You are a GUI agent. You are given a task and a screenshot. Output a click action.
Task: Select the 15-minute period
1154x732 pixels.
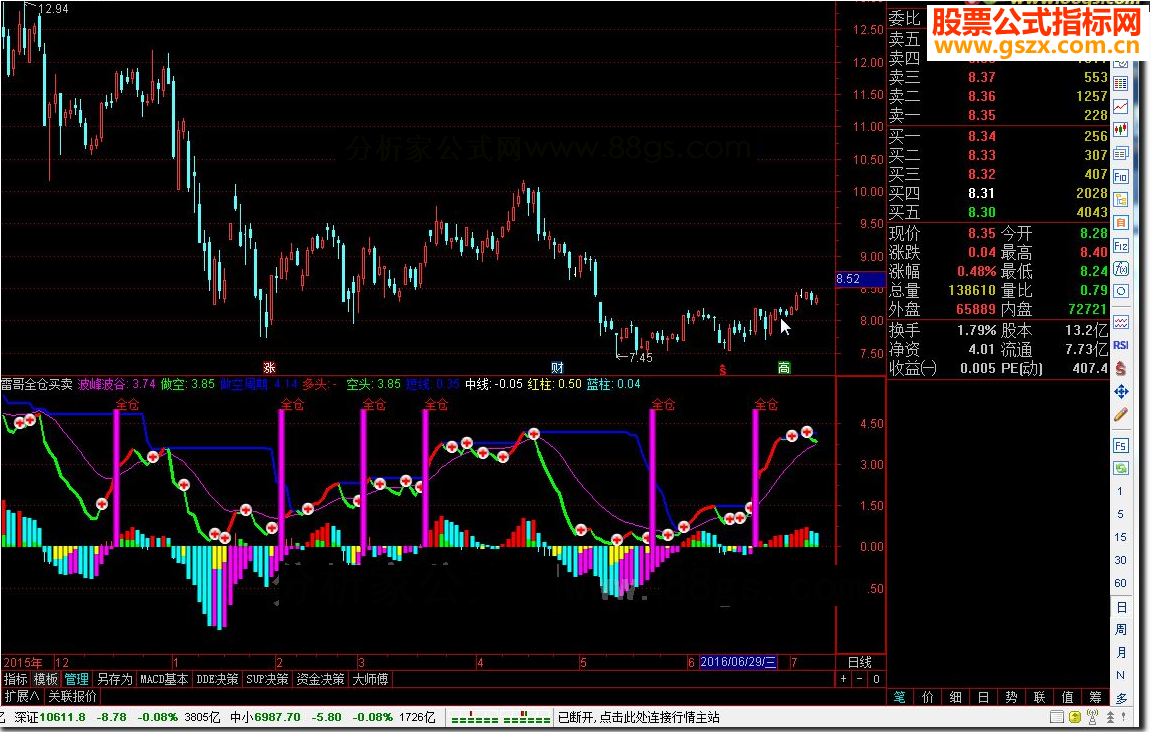point(1120,536)
